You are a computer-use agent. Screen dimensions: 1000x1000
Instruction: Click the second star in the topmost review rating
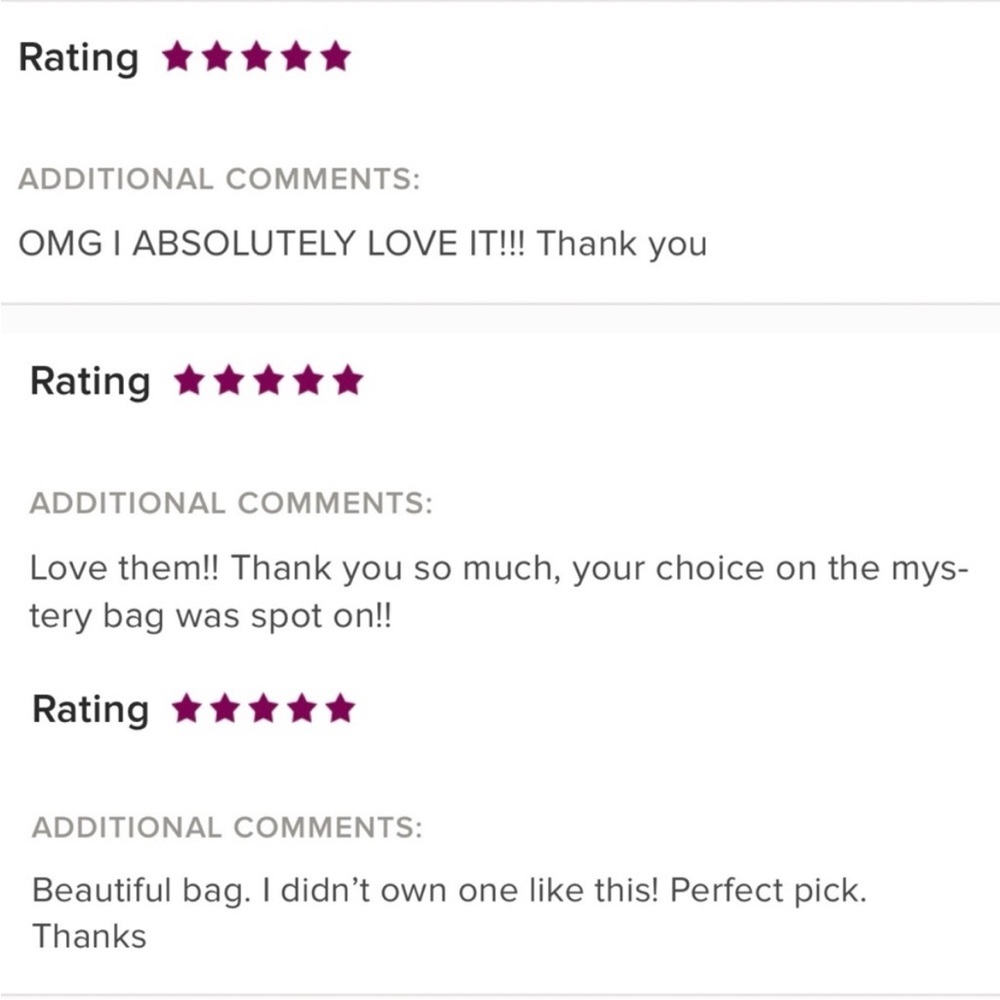[217, 57]
